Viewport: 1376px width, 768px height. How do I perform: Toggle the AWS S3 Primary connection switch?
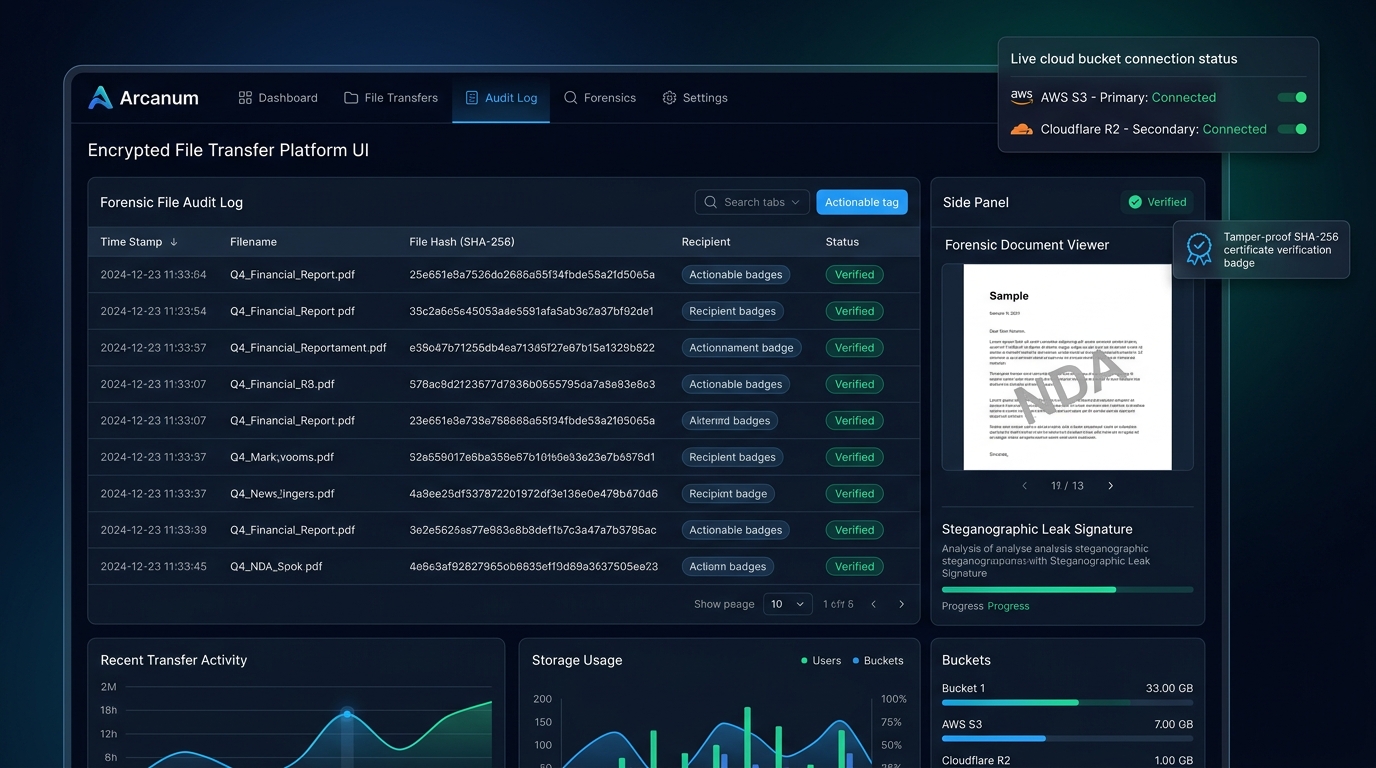pyautogui.click(x=1293, y=97)
